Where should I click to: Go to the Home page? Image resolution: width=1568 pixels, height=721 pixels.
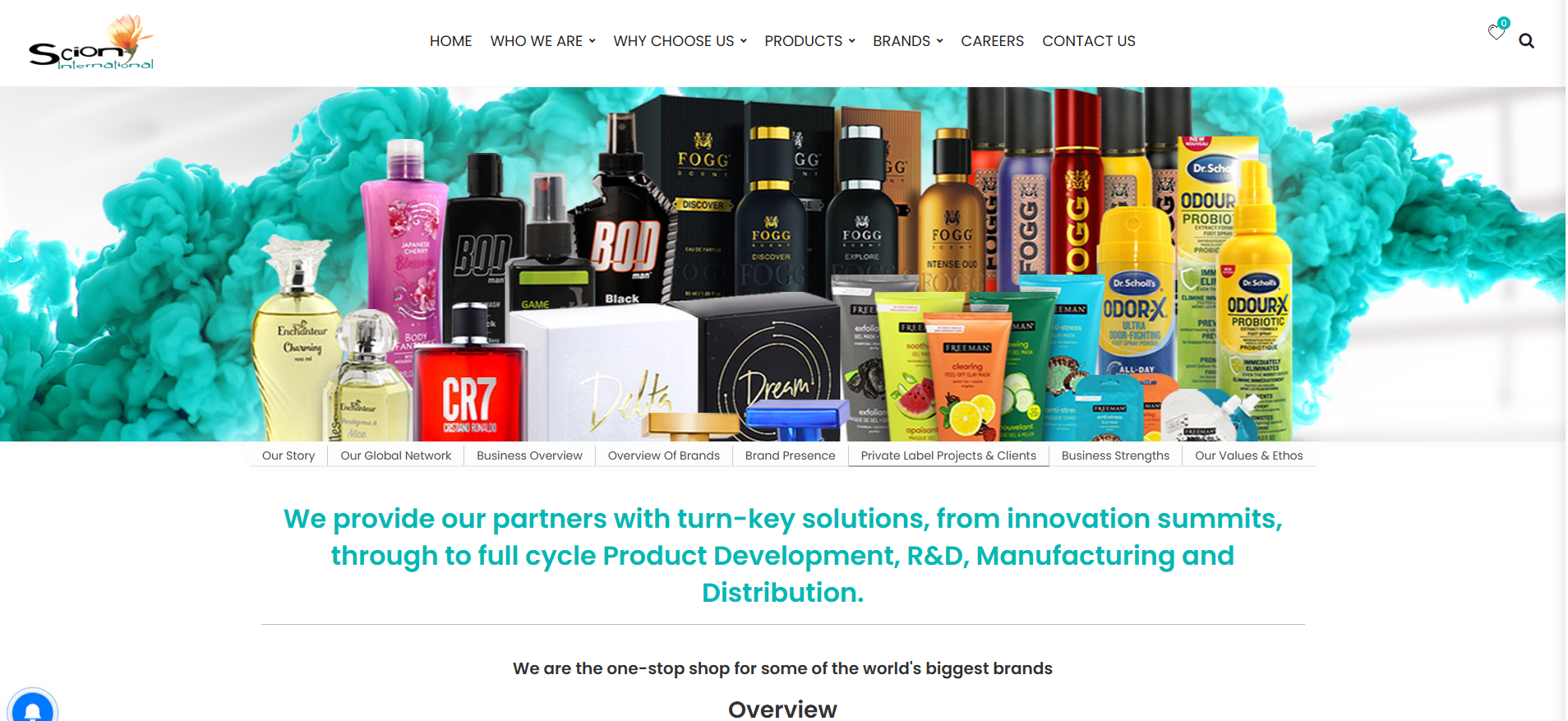[x=450, y=41]
